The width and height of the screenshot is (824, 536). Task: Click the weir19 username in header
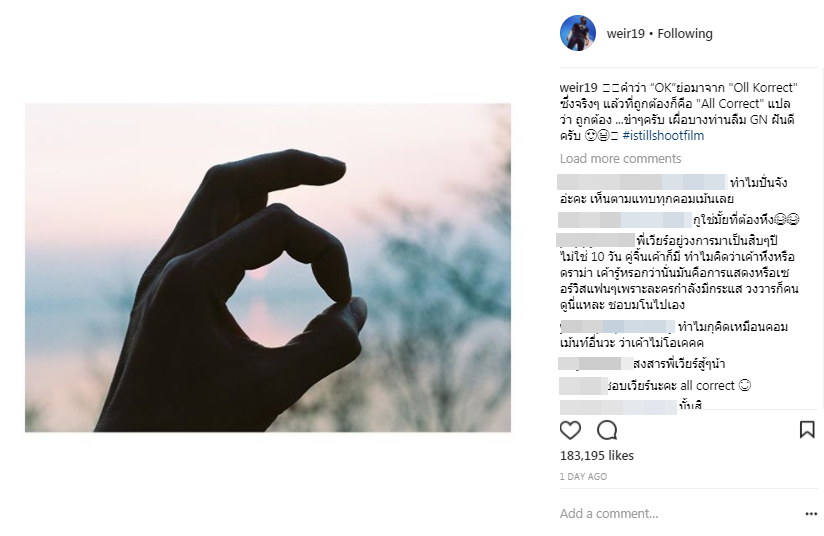coord(625,34)
